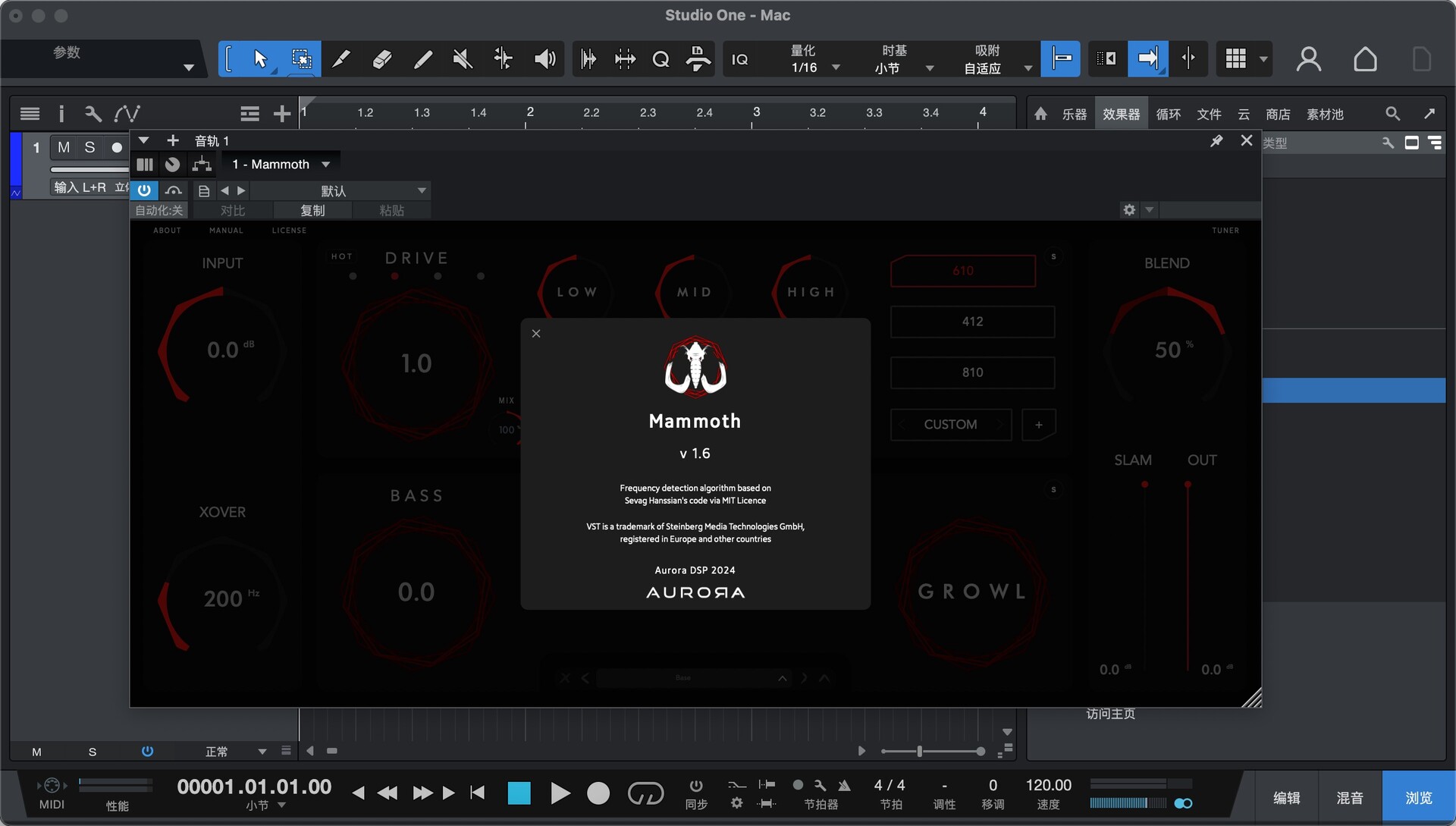Toggle the Mammoth plugin power bypass button
This screenshot has height=826, width=1456.
pos(144,190)
